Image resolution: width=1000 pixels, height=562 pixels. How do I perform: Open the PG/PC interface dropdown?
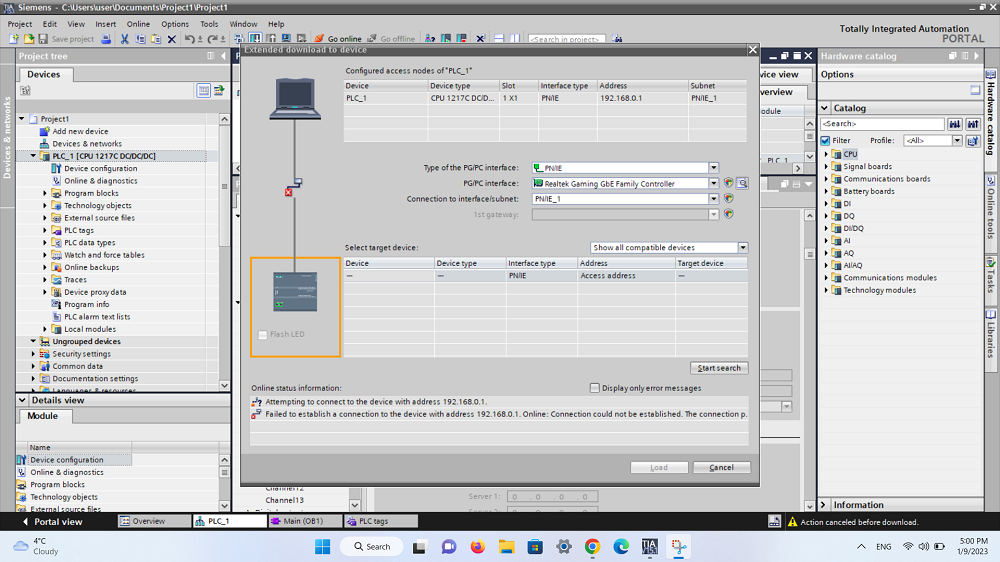coord(714,183)
